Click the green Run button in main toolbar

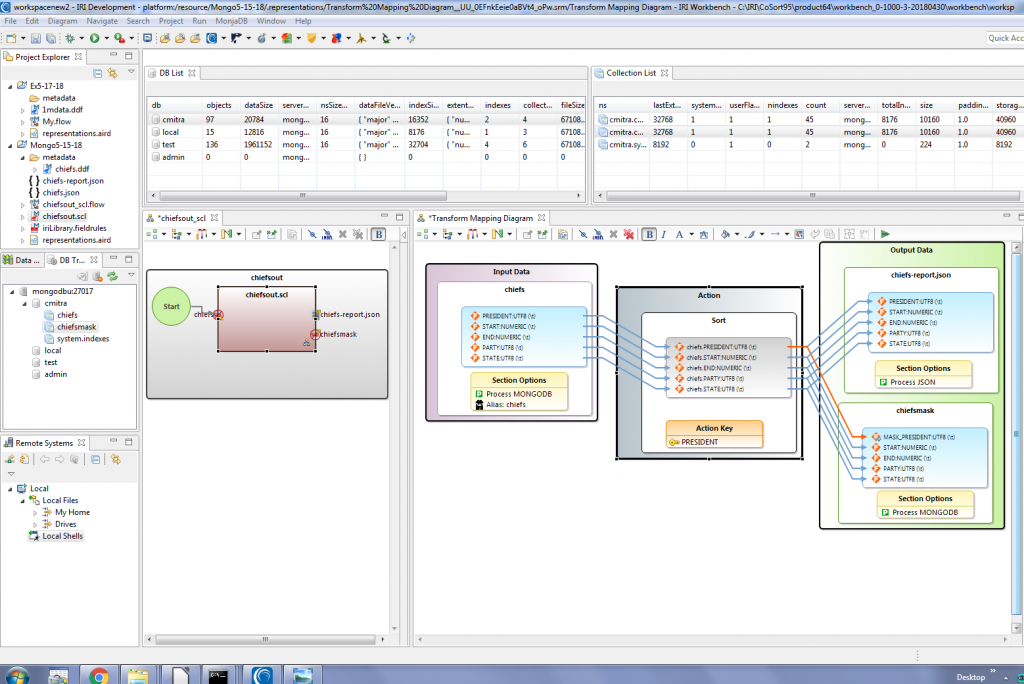pos(95,39)
